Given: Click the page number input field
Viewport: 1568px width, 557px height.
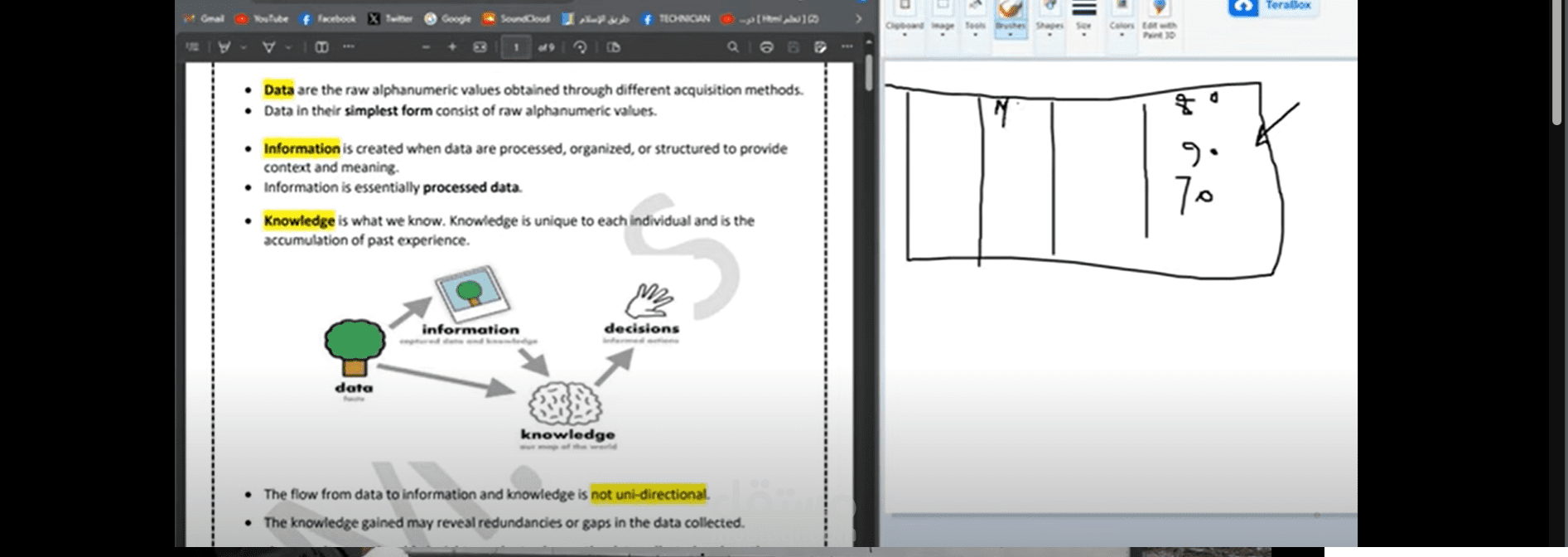Looking at the screenshot, I should 516,47.
